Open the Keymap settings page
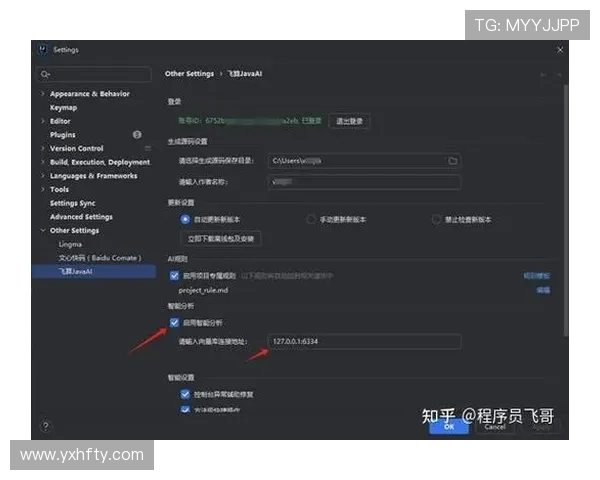The height and width of the screenshot is (480, 600). [x=64, y=108]
